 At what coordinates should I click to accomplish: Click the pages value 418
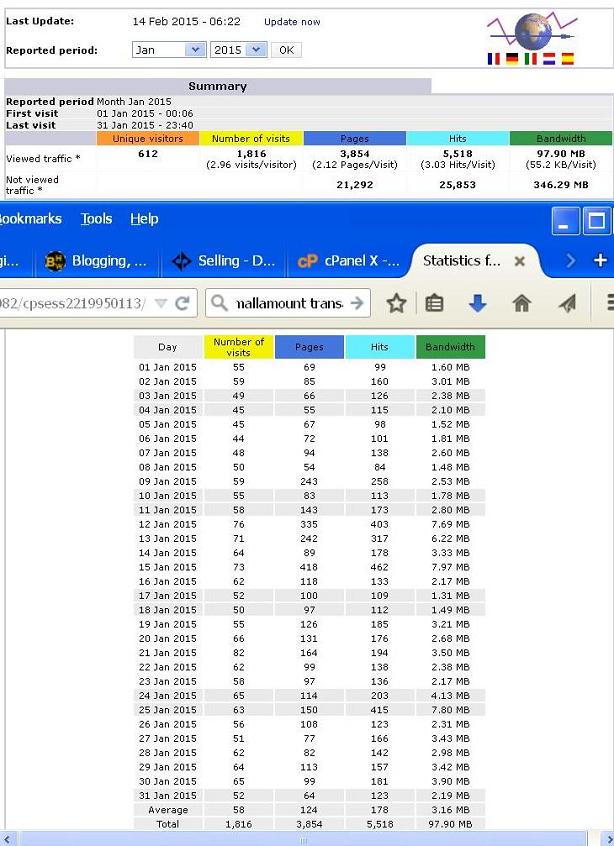tap(309, 567)
